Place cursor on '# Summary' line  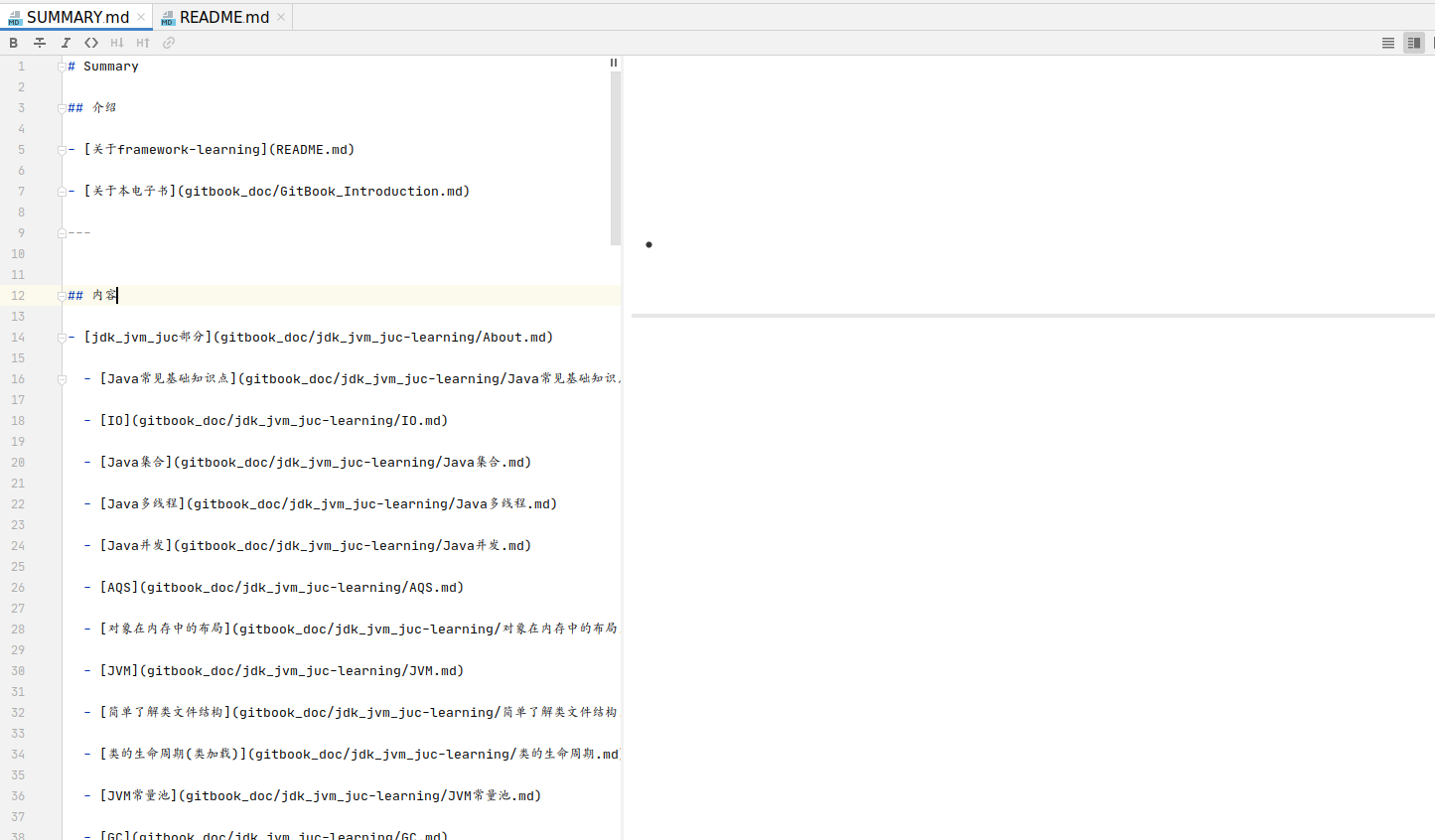[103, 67]
